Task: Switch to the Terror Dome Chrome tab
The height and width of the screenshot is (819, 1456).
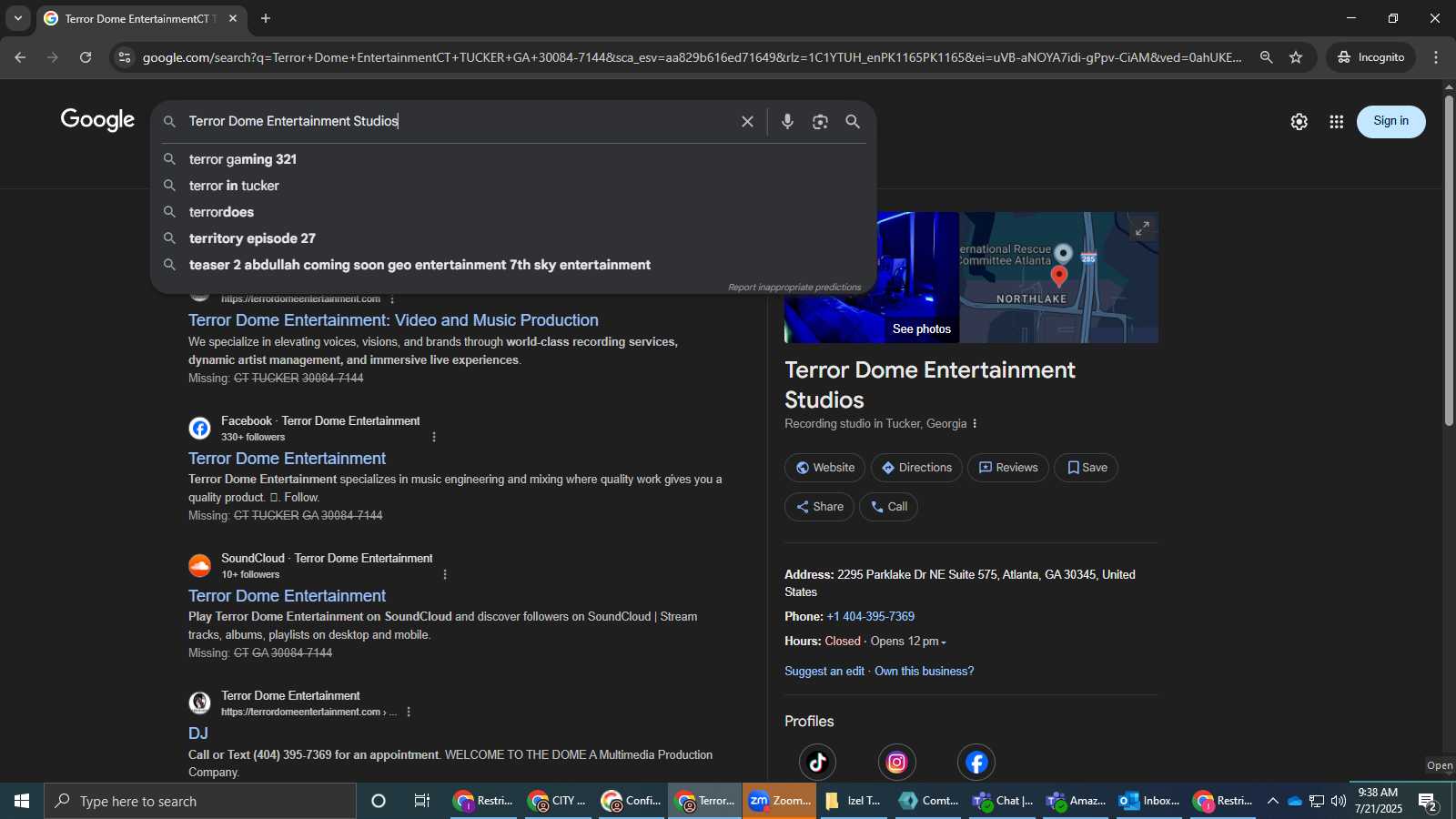Action: (x=141, y=18)
